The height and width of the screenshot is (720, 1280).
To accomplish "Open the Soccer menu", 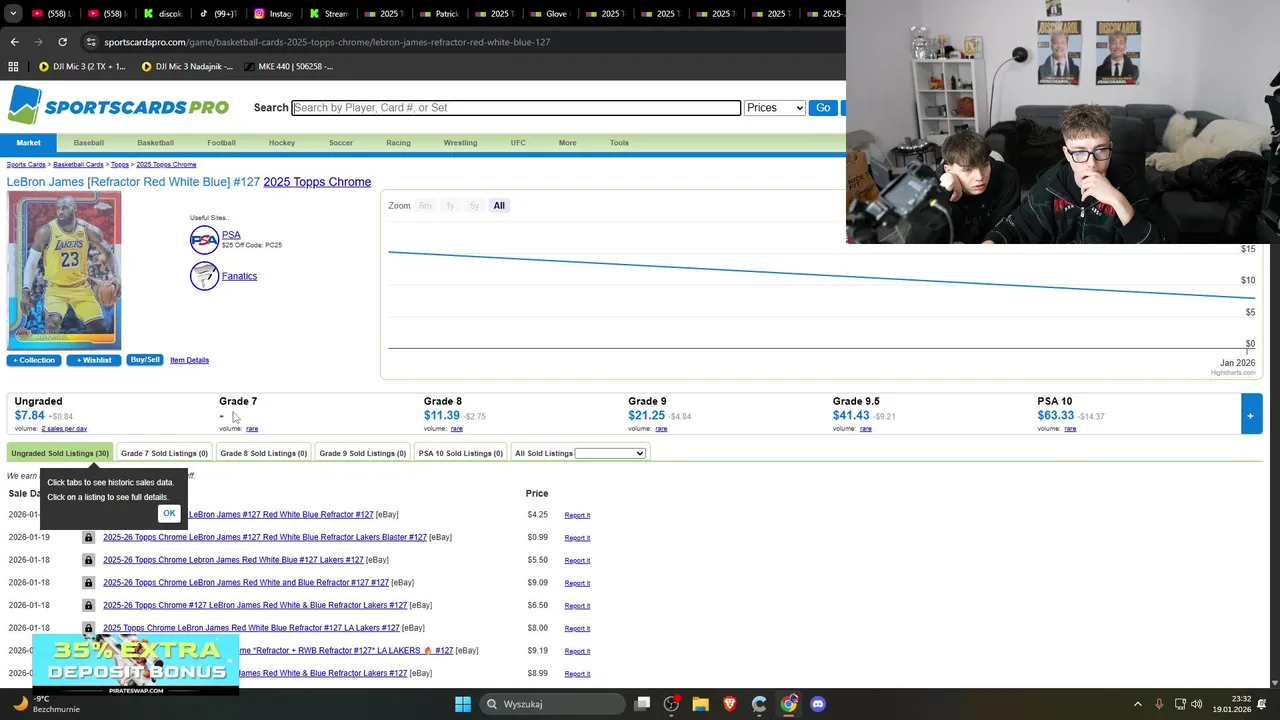I will coord(341,143).
